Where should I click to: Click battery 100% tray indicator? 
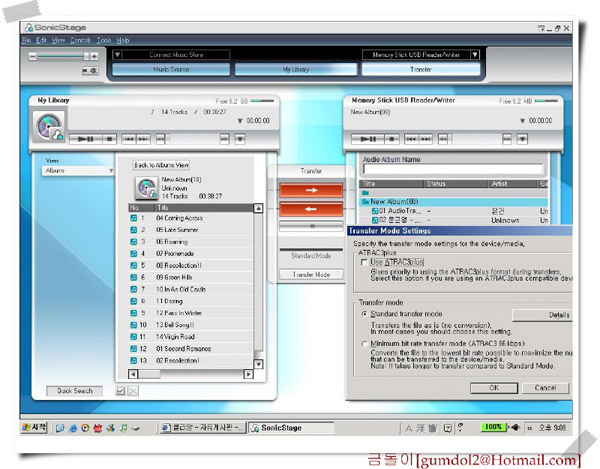(494, 427)
